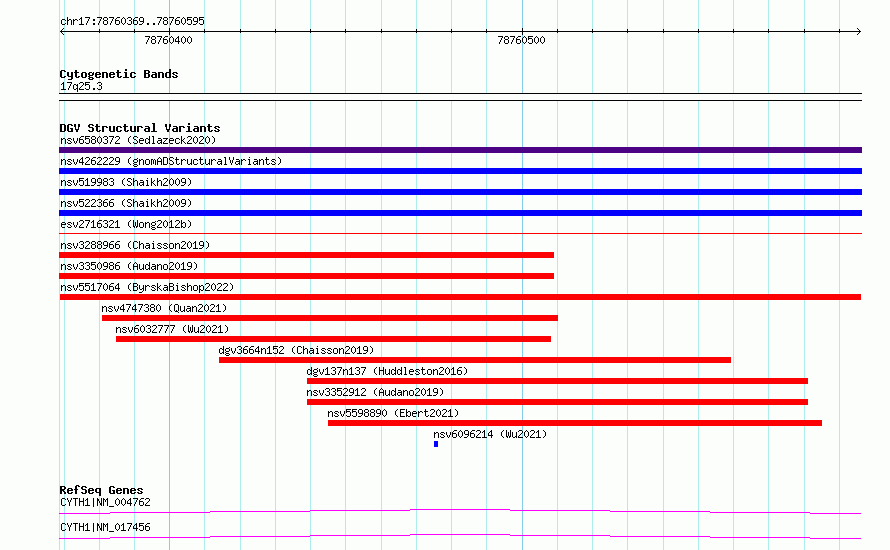Click the chr17:78760369..78760595 coordinate label
The image size is (890, 550).
[132, 21]
